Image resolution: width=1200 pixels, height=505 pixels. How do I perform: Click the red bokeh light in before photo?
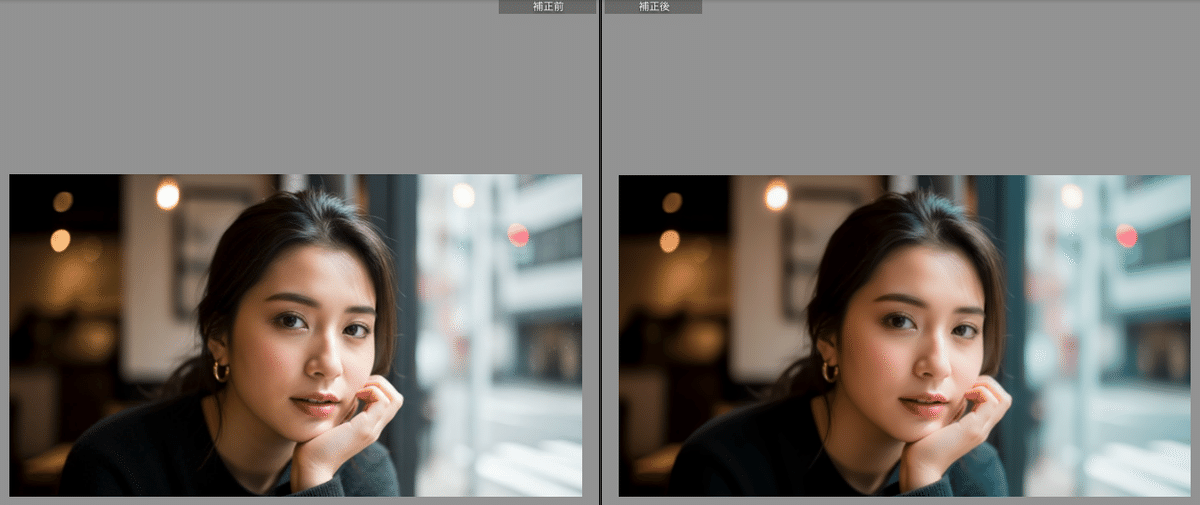pyautogui.click(x=518, y=235)
